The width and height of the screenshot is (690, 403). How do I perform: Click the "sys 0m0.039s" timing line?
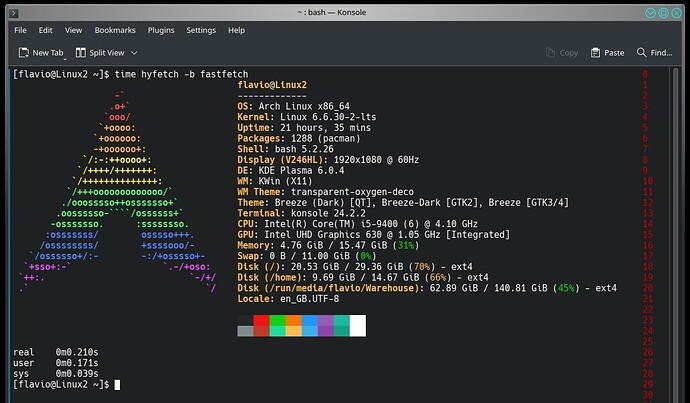(56, 374)
